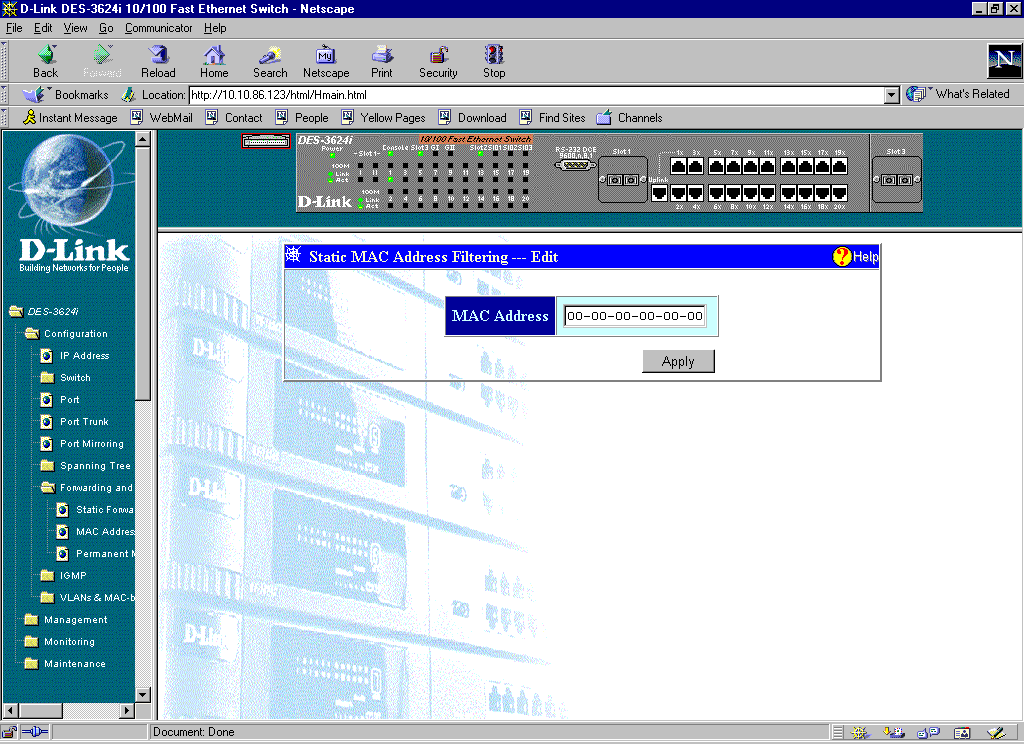Expand the Spanning Tree folder
Screen dimensions: 1024x744
(47, 466)
